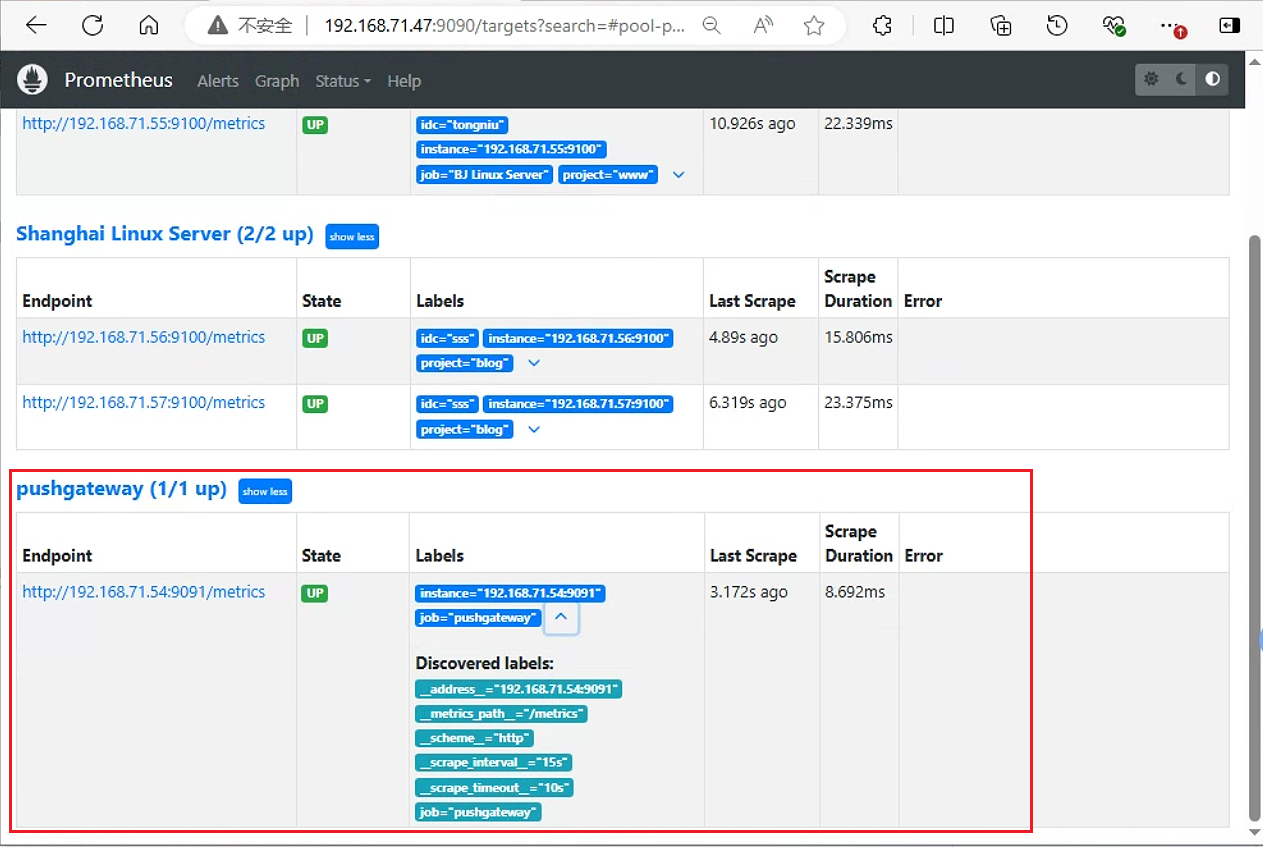Expand discovered labels for 192.168.71.55:9100
Screen dimensions: 1263x847
(x=679, y=175)
